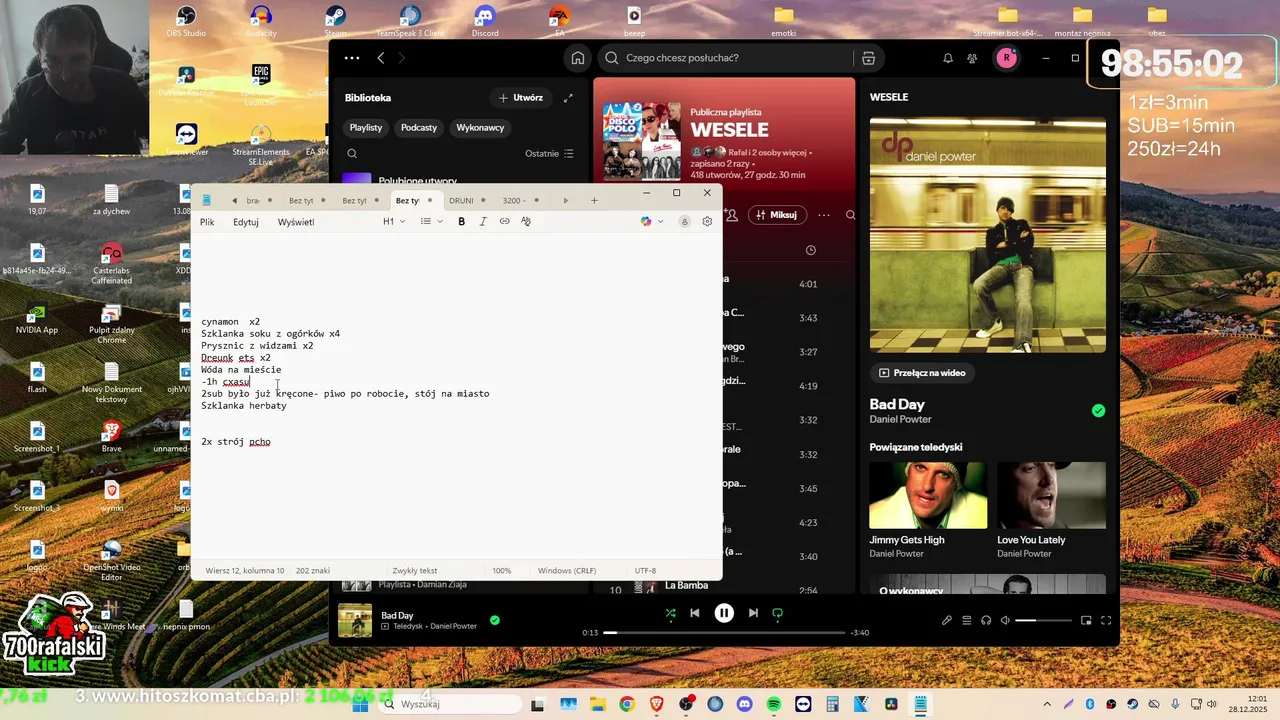The image size is (1280, 720).
Task: Open Spotify miniplayer
Action: 1086,620
